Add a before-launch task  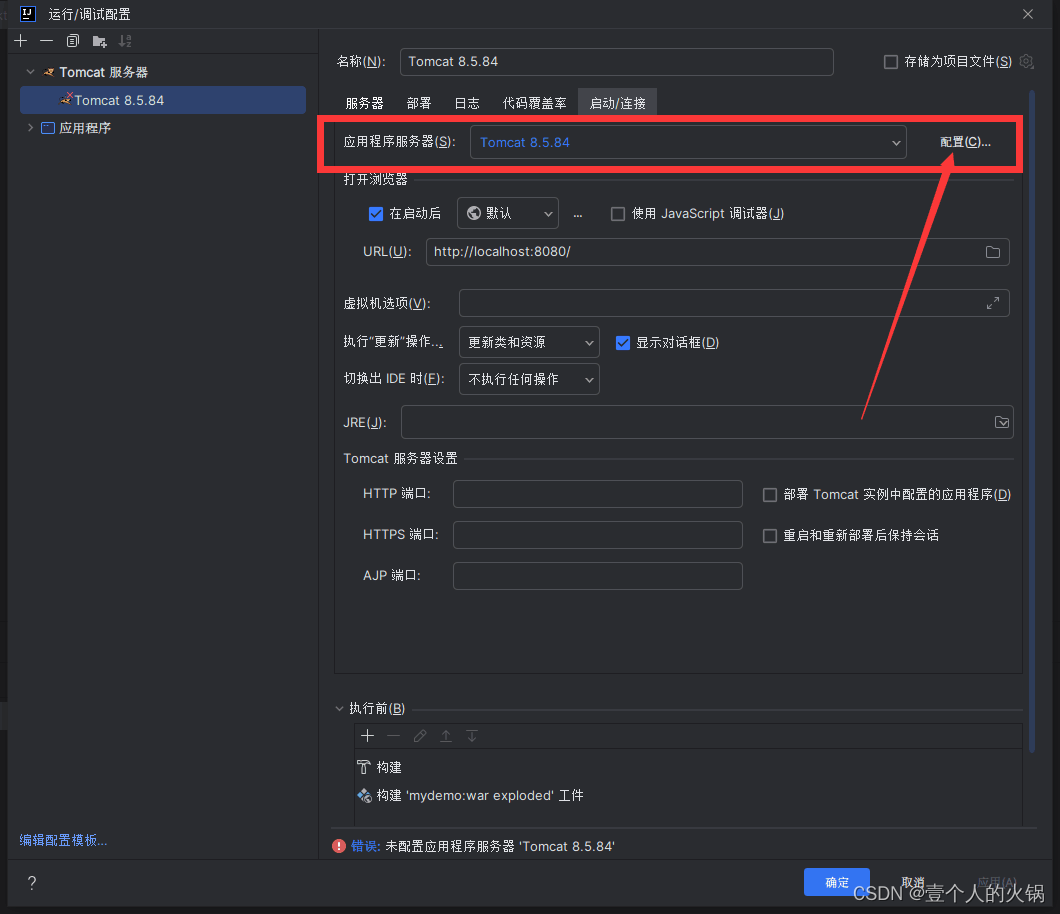click(368, 736)
